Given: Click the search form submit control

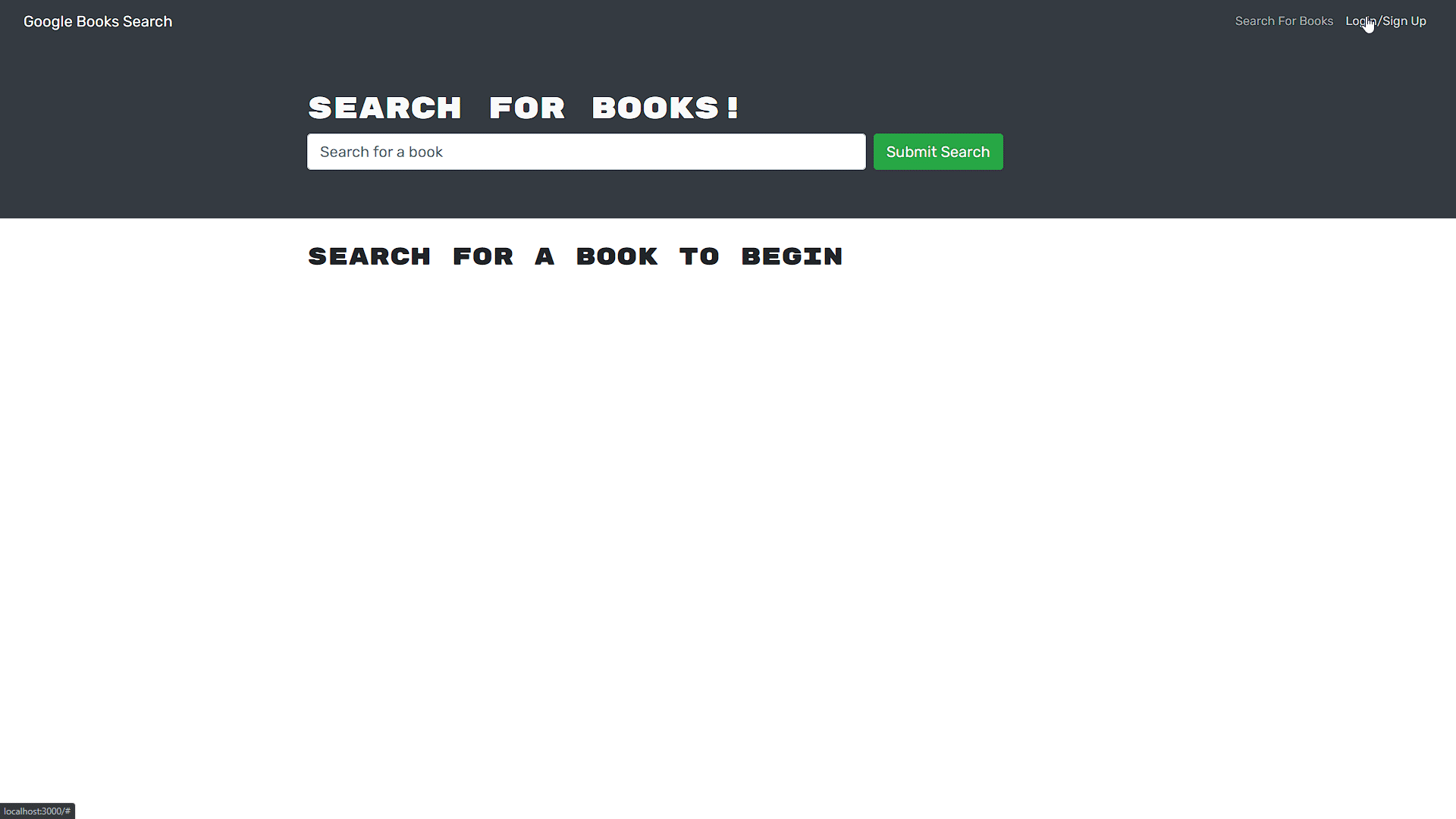Looking at the screenshot, I should click(x=938, y=152).
